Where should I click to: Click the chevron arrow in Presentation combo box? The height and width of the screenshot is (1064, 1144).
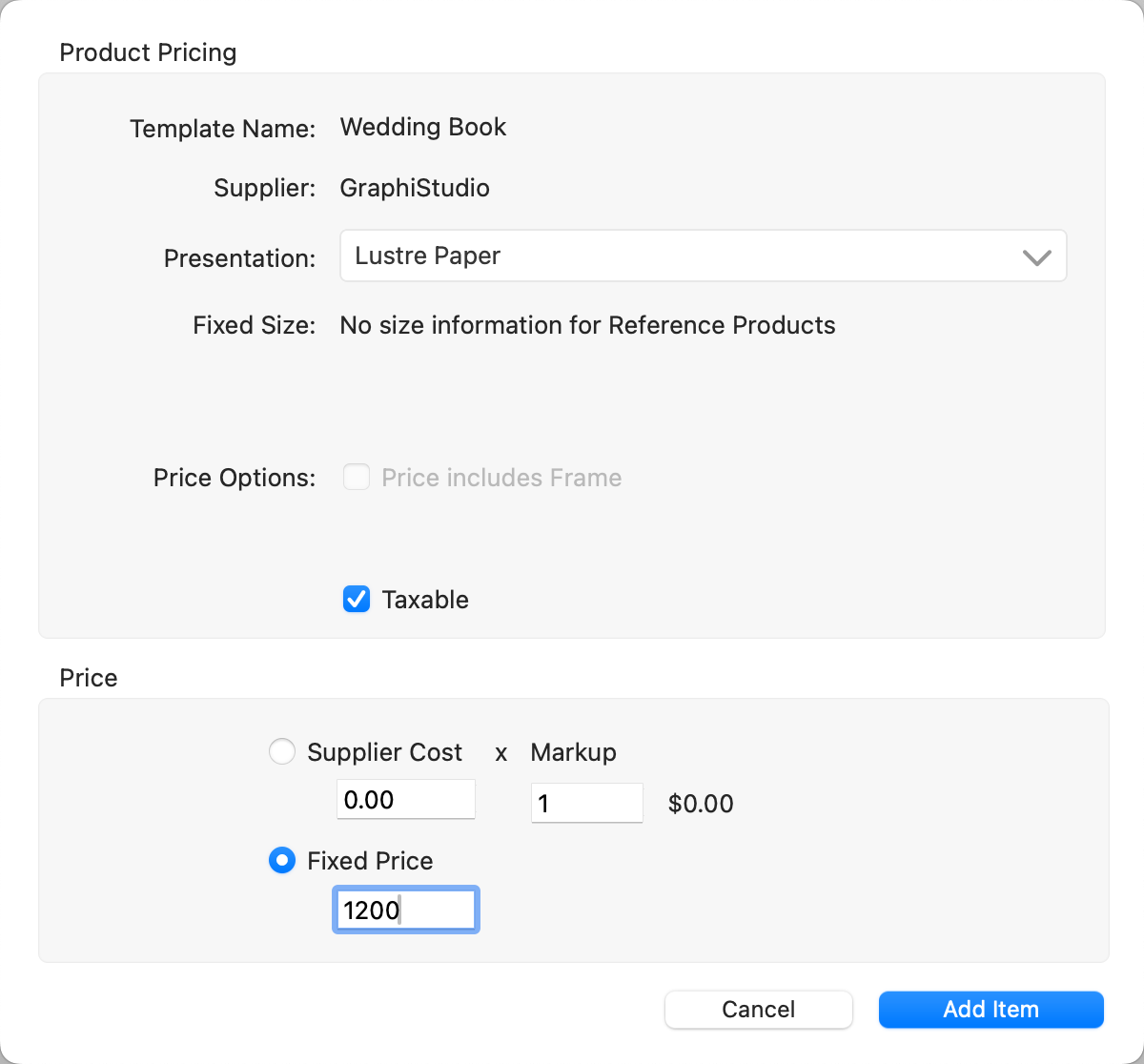pyautogui.click(x=1035, y=257)
